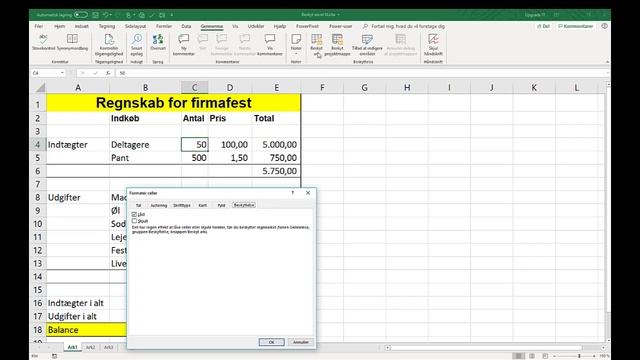The width and height of the screenshot is (640, 360).
Task: Select row header 6
Action: 38,171
